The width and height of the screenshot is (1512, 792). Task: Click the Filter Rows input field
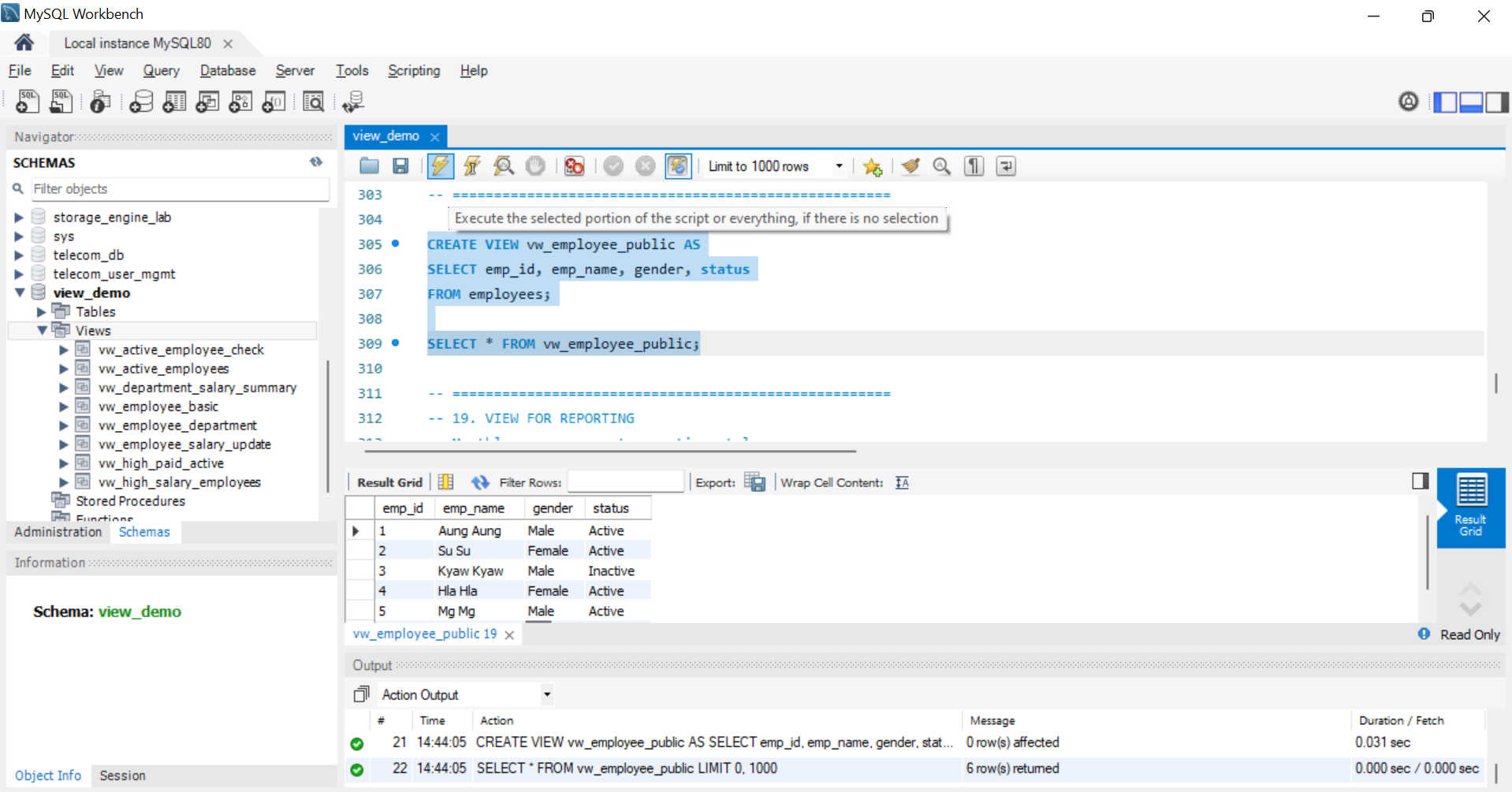625,482
